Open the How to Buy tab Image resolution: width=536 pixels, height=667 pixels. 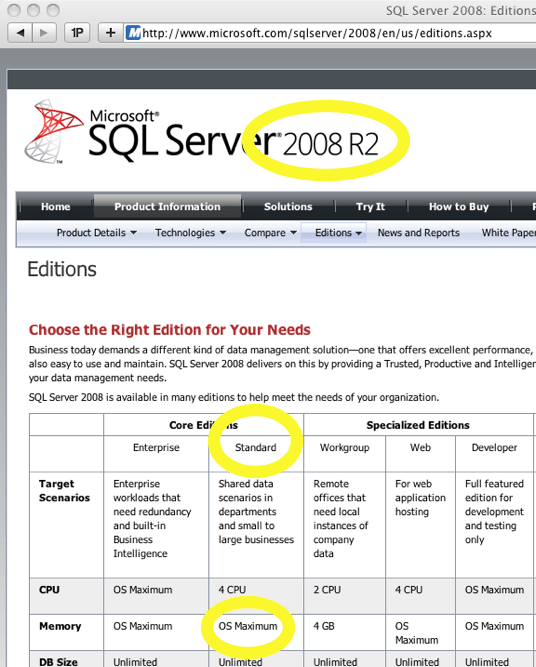coord(459,207)
